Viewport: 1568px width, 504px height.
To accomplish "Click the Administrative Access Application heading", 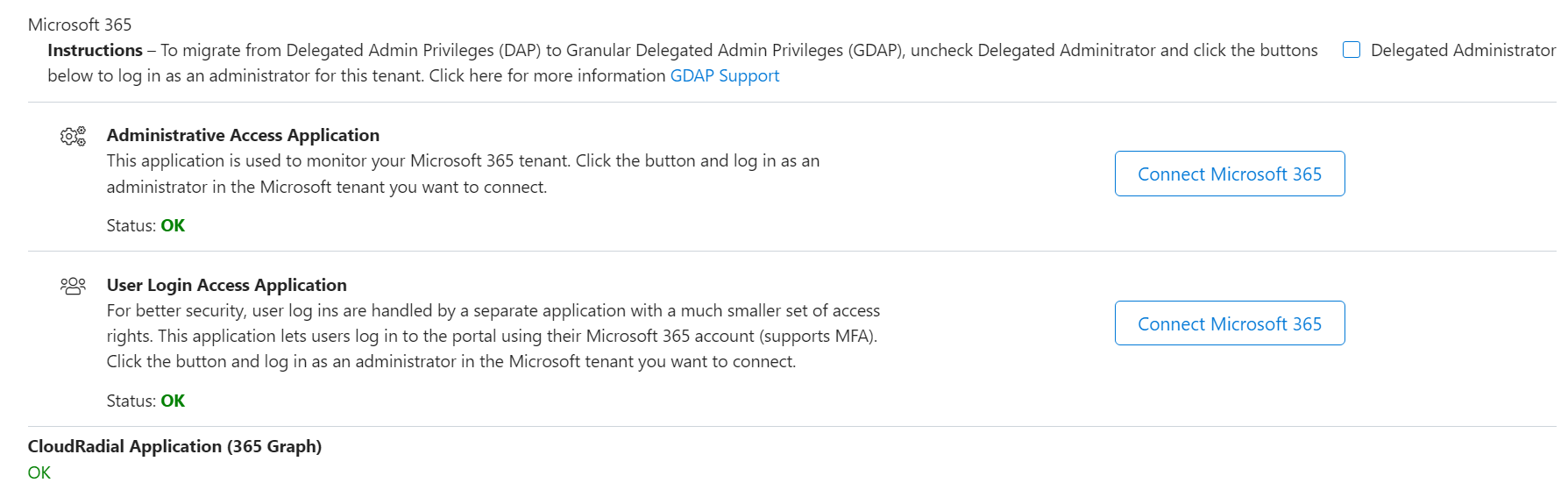I will (x=243, y=135).
